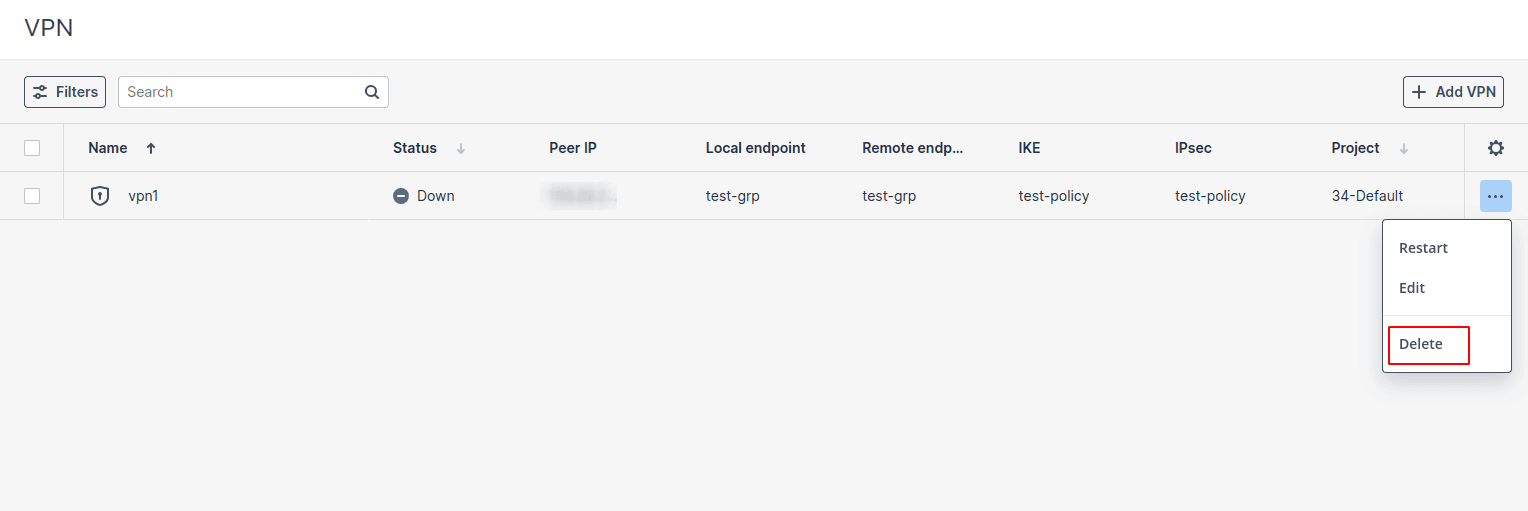This screenshot has width=1528, height=511.
Task: Click the three-dot actions icon for vpn1
Action: coord(1495,196)
